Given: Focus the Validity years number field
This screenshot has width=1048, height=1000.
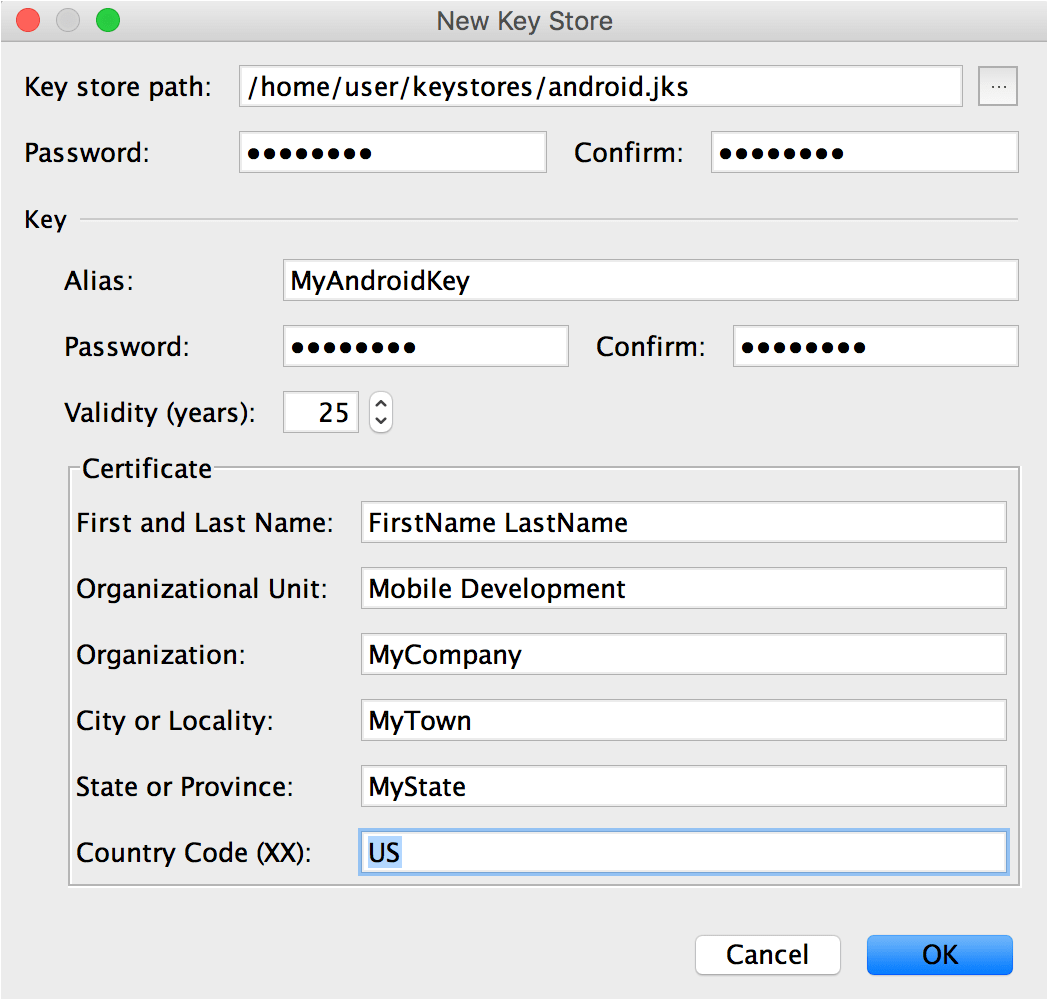Looking at the screenshot, I should (x=321, y=412).
